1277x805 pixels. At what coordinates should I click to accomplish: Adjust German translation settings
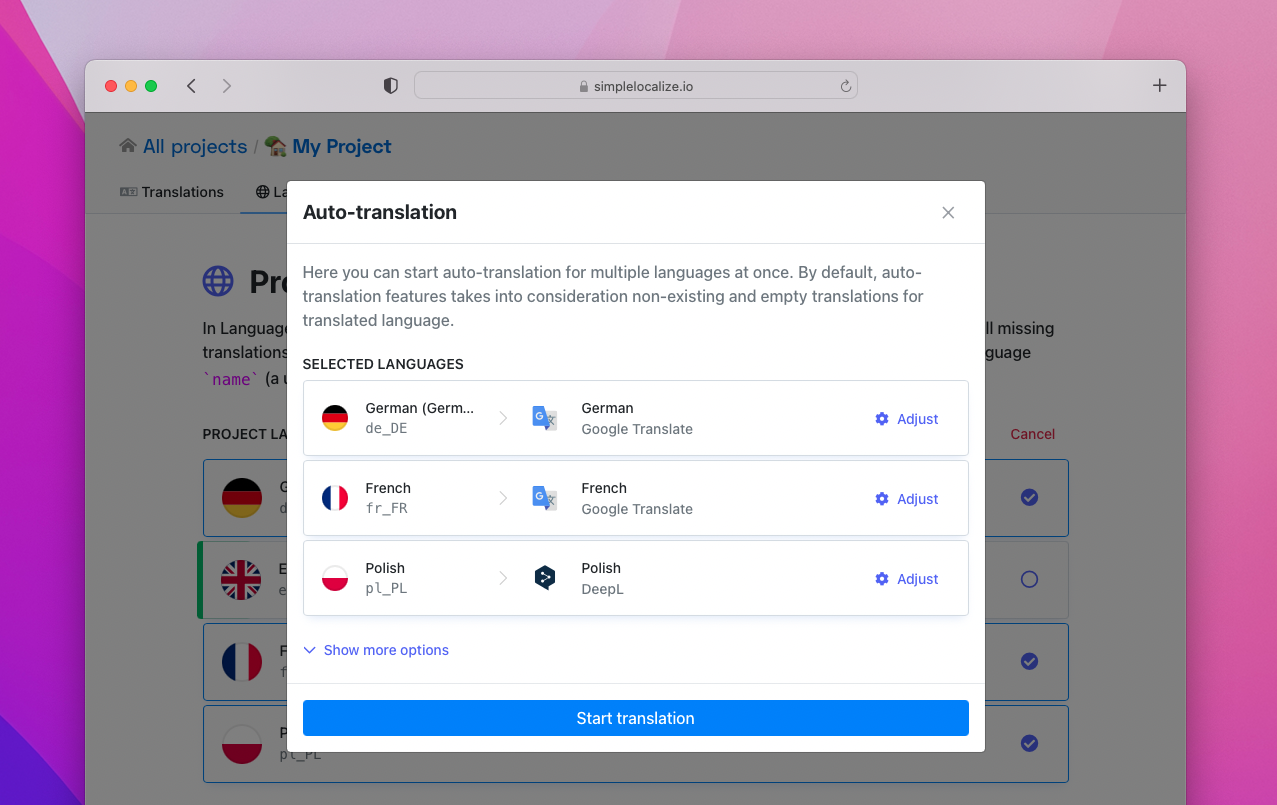tap(907, 419)
